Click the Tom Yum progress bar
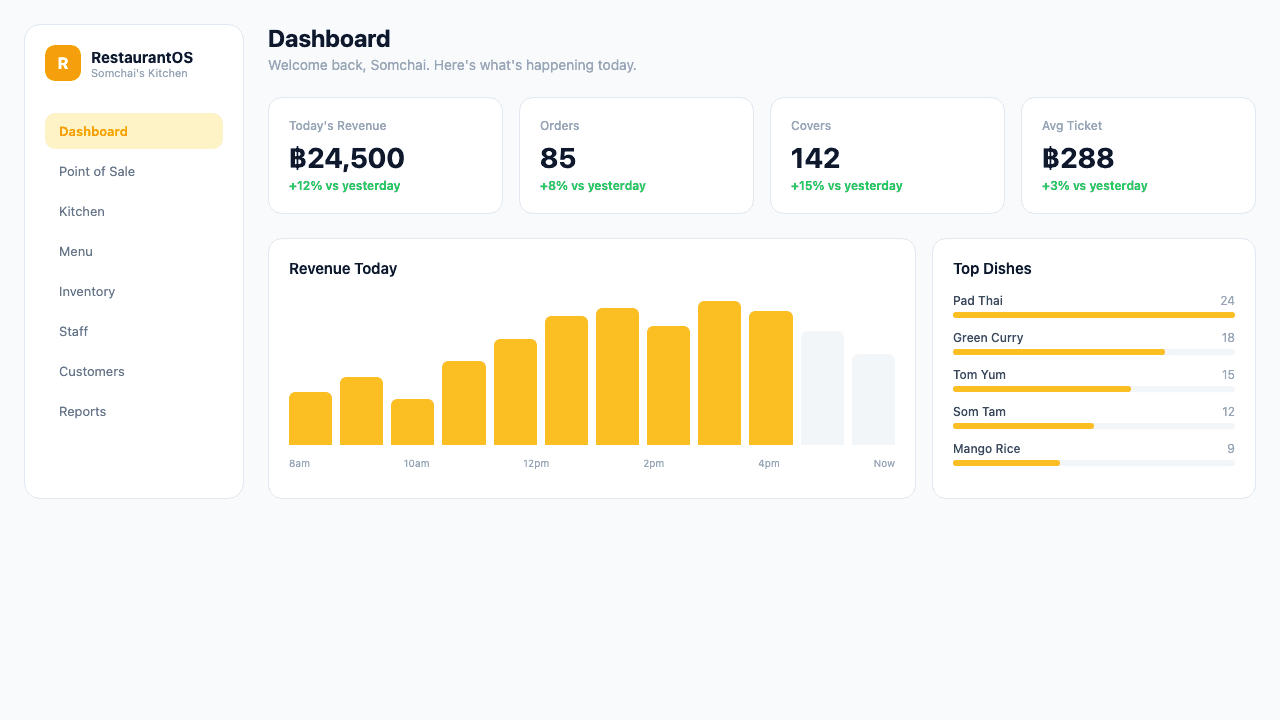Screen dimensions: 1280x720 (x=1094, y=389)
